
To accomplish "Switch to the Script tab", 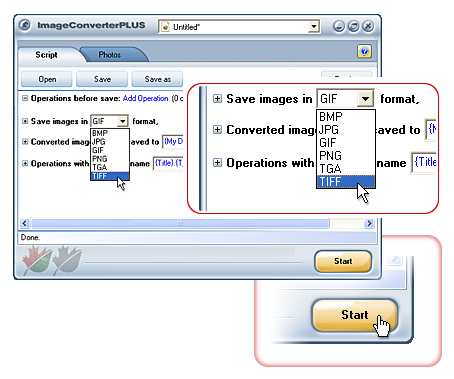I will (46, 55).
